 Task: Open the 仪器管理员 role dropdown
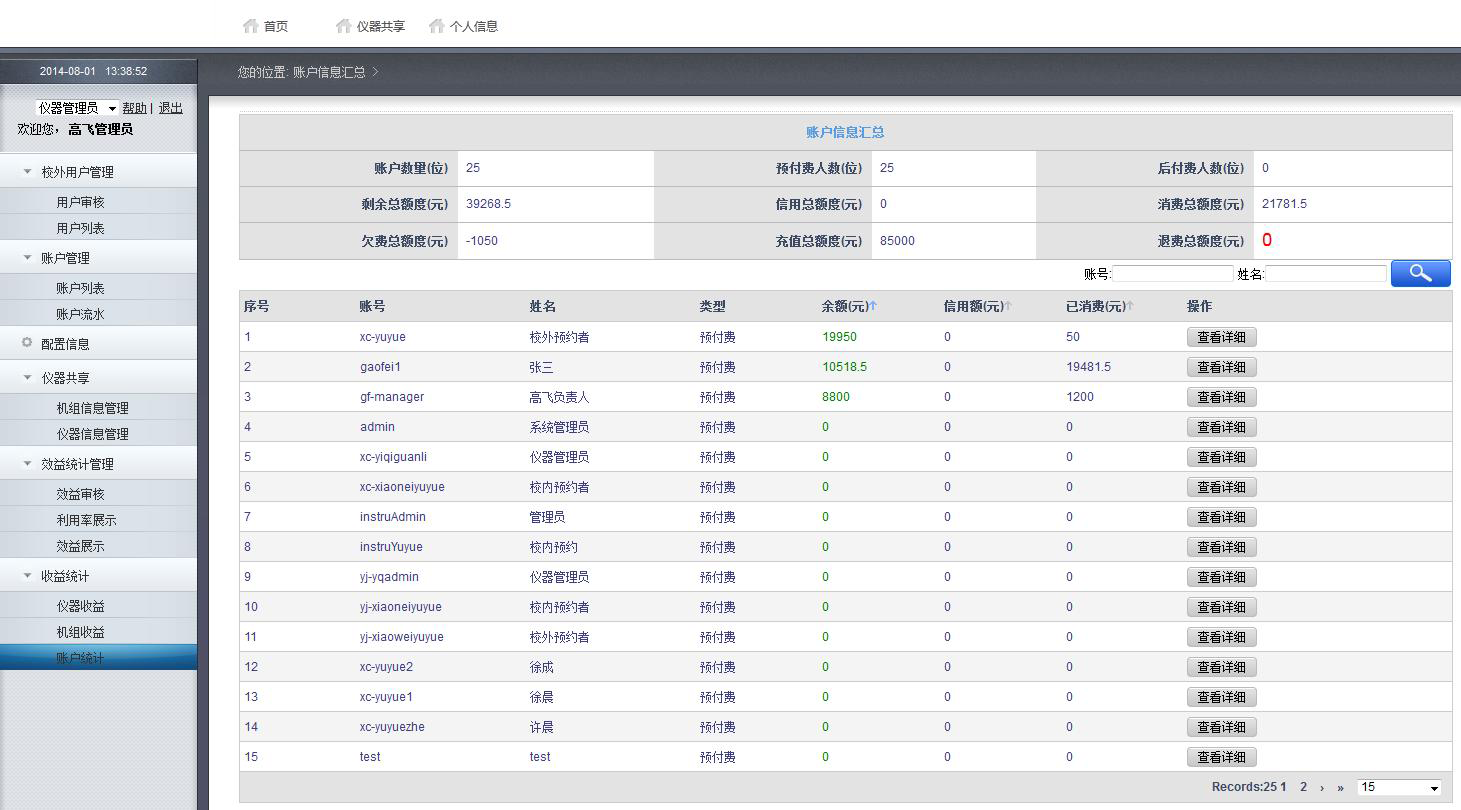pos(77,108)
